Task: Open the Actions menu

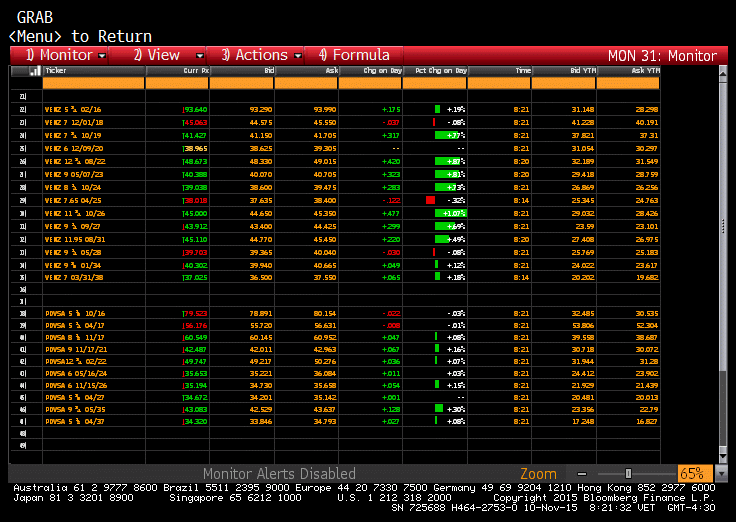Action: pos(255,55)
